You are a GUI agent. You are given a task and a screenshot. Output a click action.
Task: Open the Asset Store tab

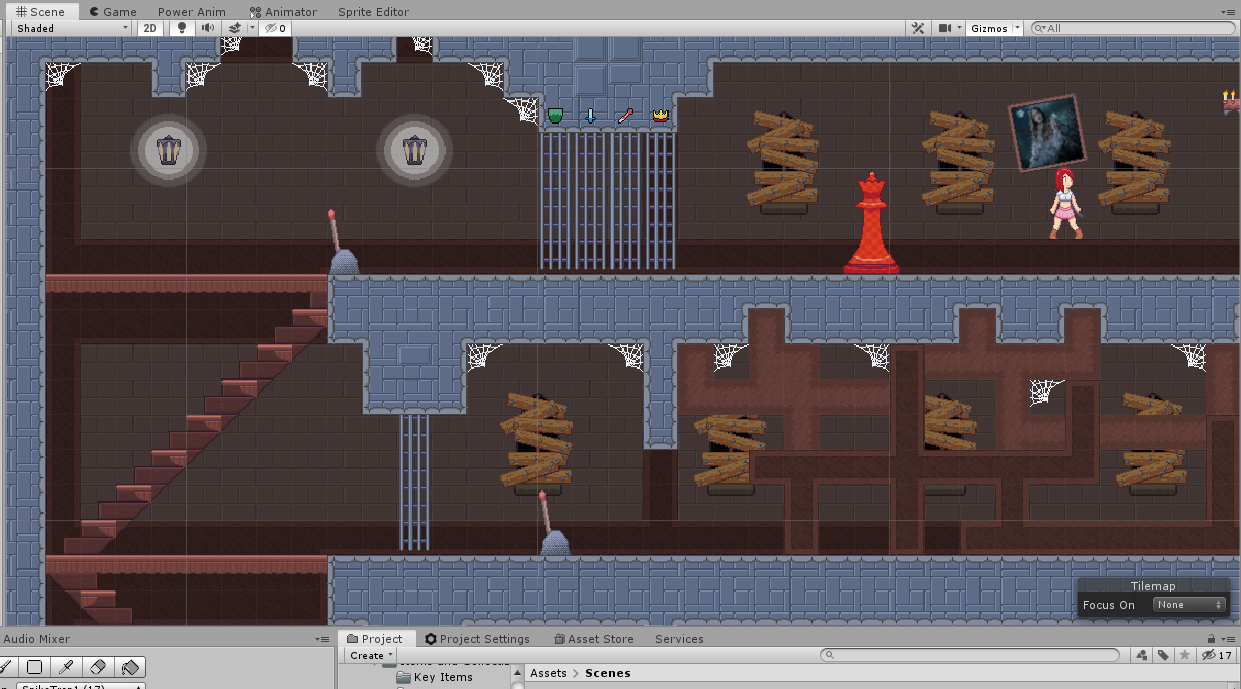tap(593, 639)
